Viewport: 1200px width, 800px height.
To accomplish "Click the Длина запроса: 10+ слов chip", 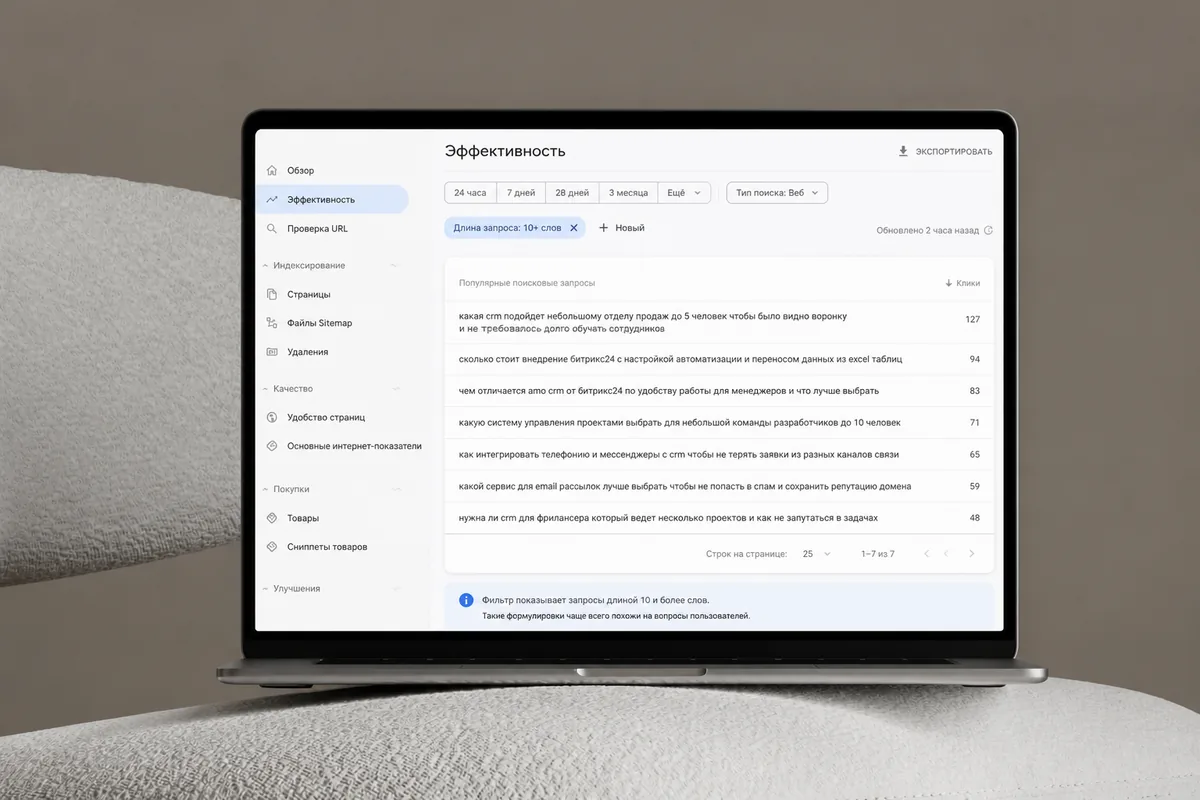I will [516, 228].
